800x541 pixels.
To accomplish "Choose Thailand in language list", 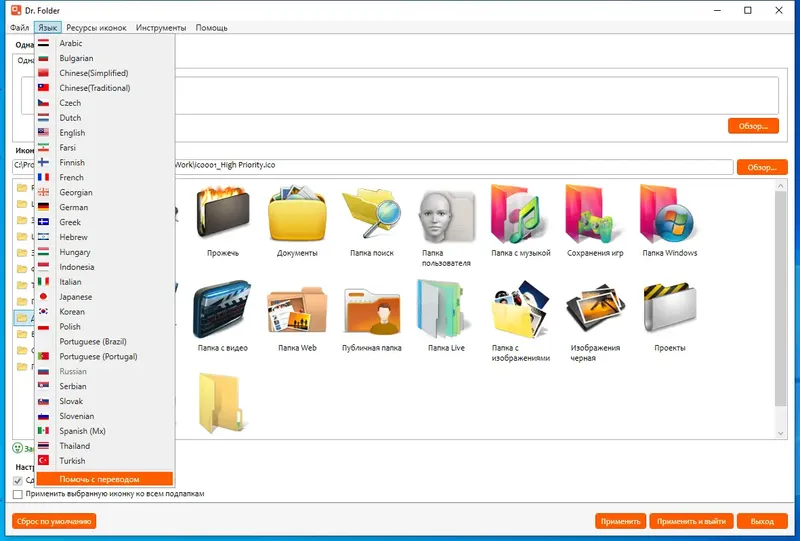I will (105, 446).
